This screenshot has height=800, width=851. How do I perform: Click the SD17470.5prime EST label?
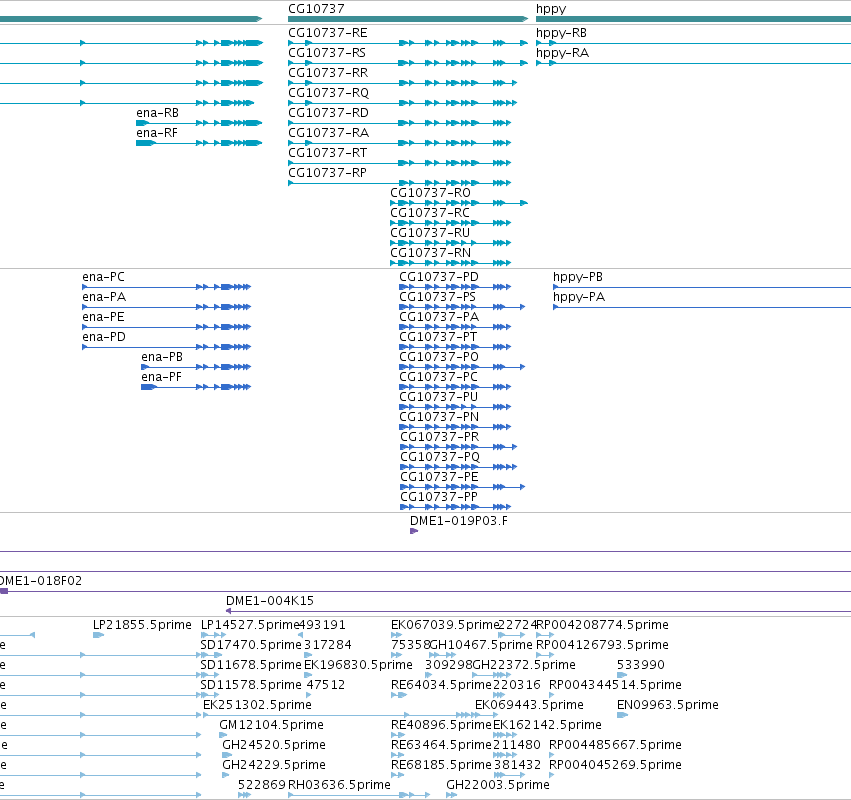(251, 645)
